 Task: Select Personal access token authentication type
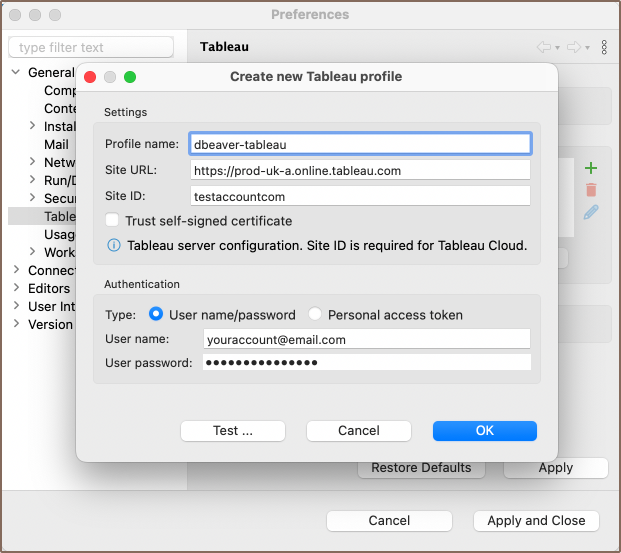(x=315, y=314)
